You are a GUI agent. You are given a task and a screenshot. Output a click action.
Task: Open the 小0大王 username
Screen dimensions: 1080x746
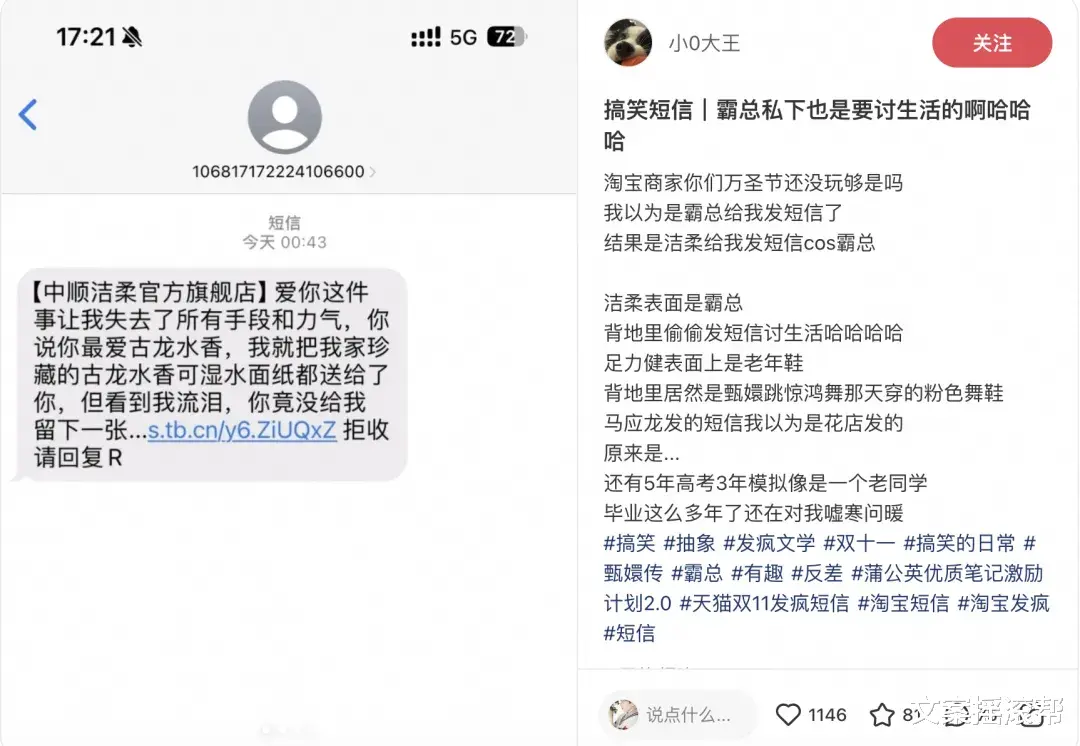point(704,43)
